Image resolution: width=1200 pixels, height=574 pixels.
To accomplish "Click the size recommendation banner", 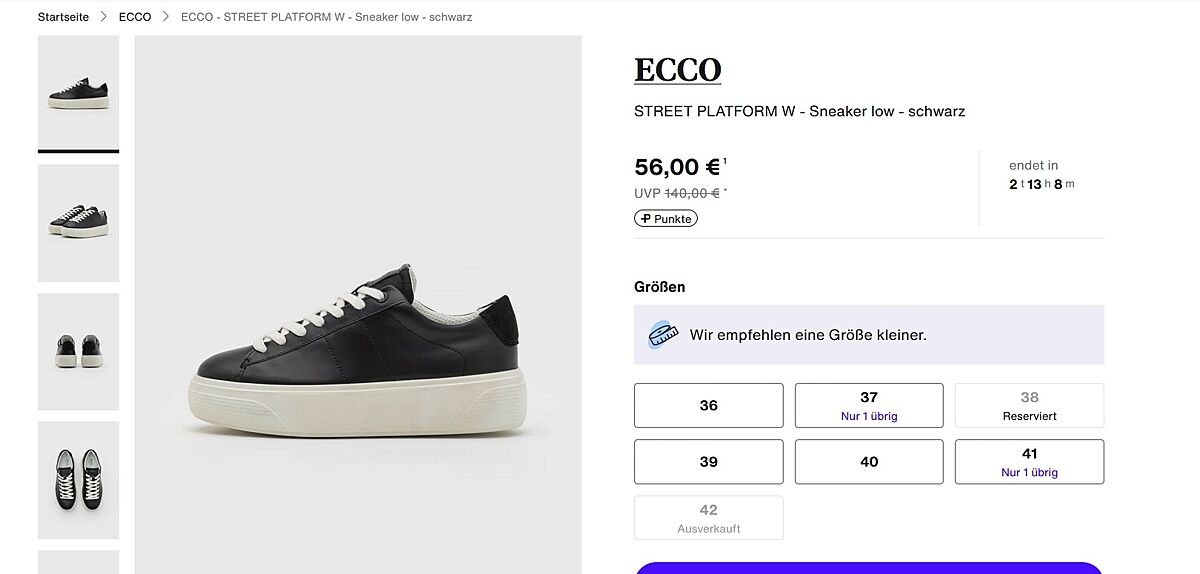I will pyautogui.click(x=869, y=334).
